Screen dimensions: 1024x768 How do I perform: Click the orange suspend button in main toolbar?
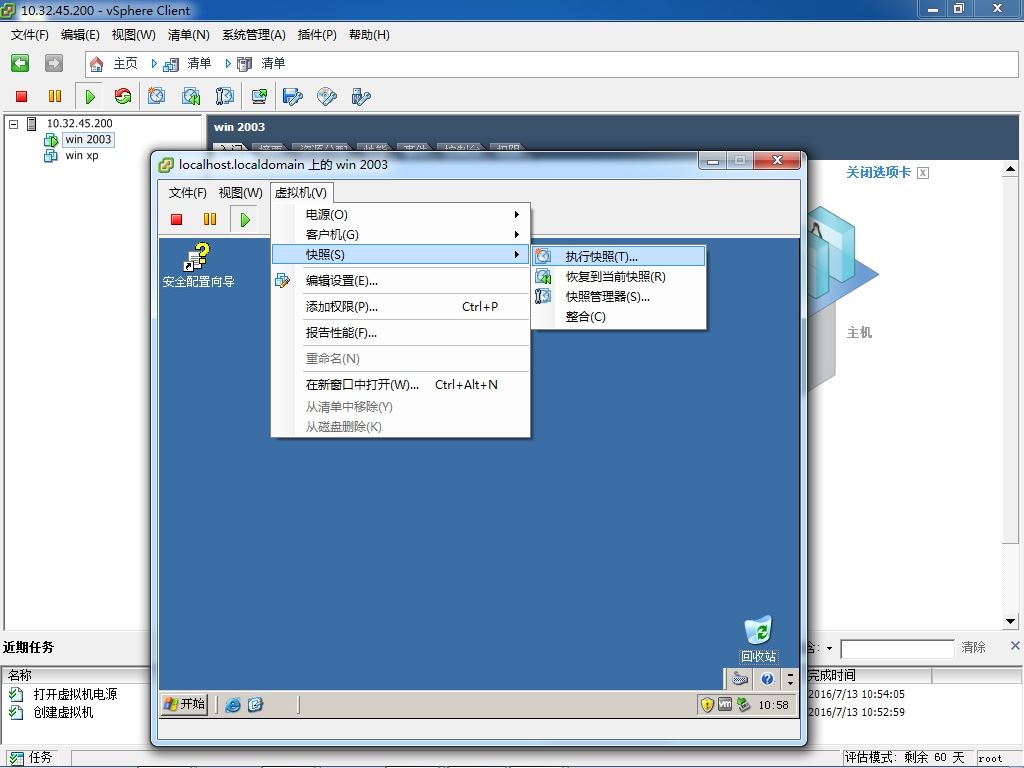[x=55, y=97]
